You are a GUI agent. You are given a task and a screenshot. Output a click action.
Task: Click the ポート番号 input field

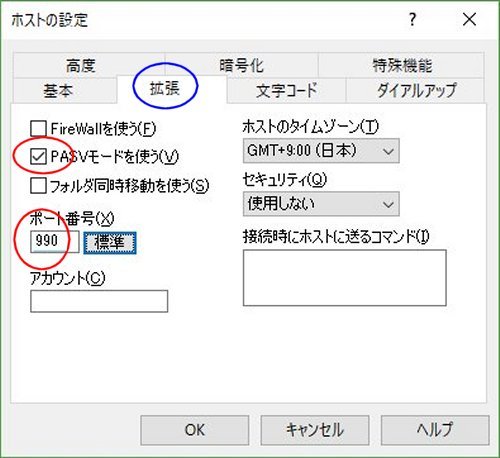tap(55, 241)
